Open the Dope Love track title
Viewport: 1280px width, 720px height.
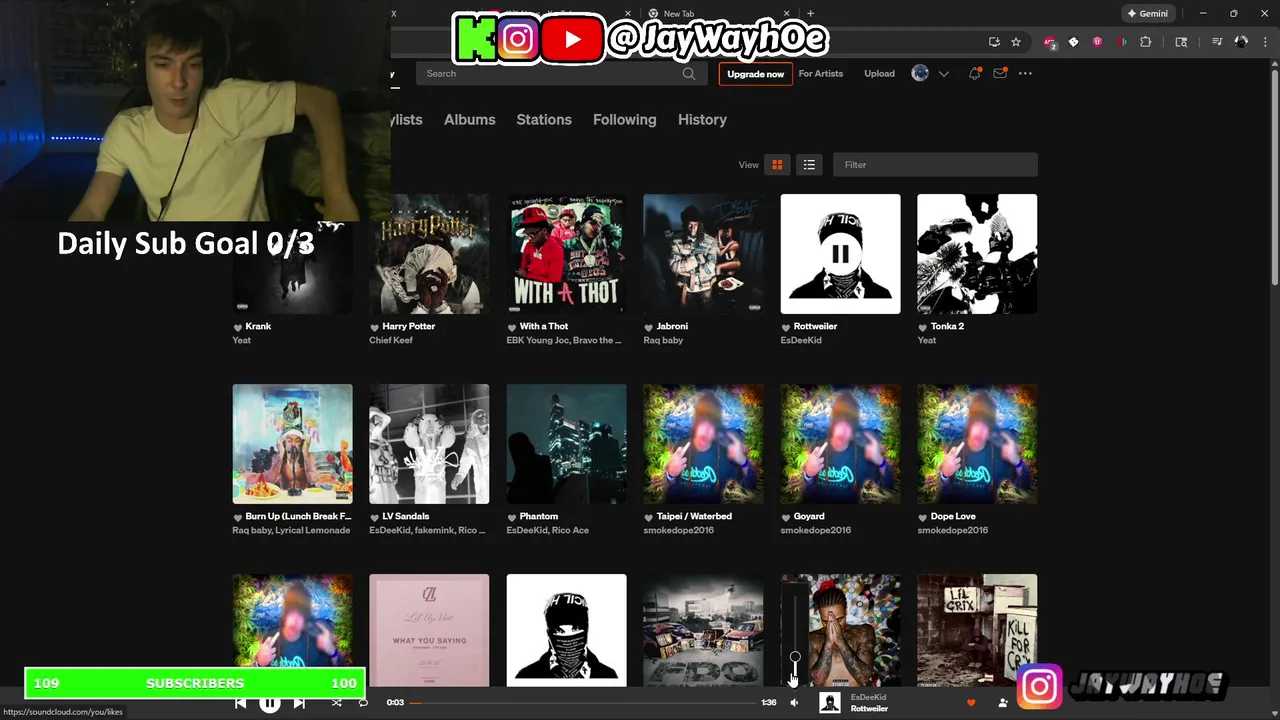(953, 516)
